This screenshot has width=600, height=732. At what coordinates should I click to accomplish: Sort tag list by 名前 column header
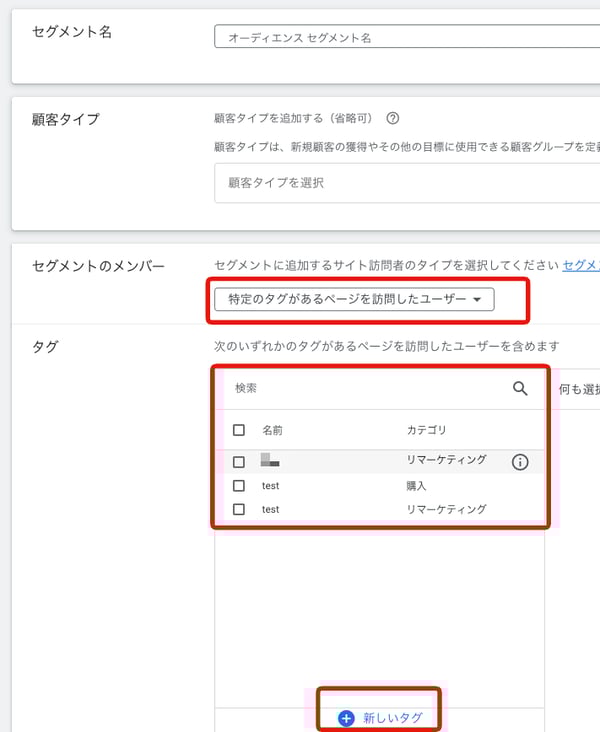[272, 430]
